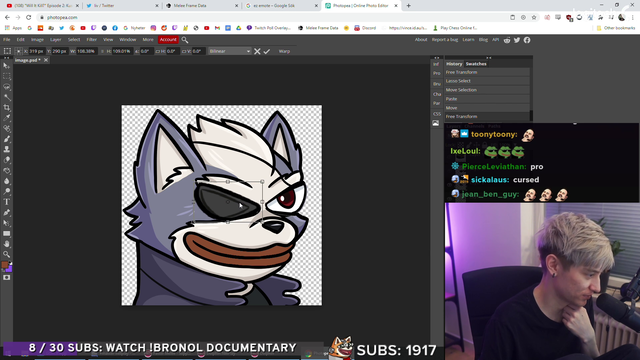Open the Select menu

tap(74, 40)
